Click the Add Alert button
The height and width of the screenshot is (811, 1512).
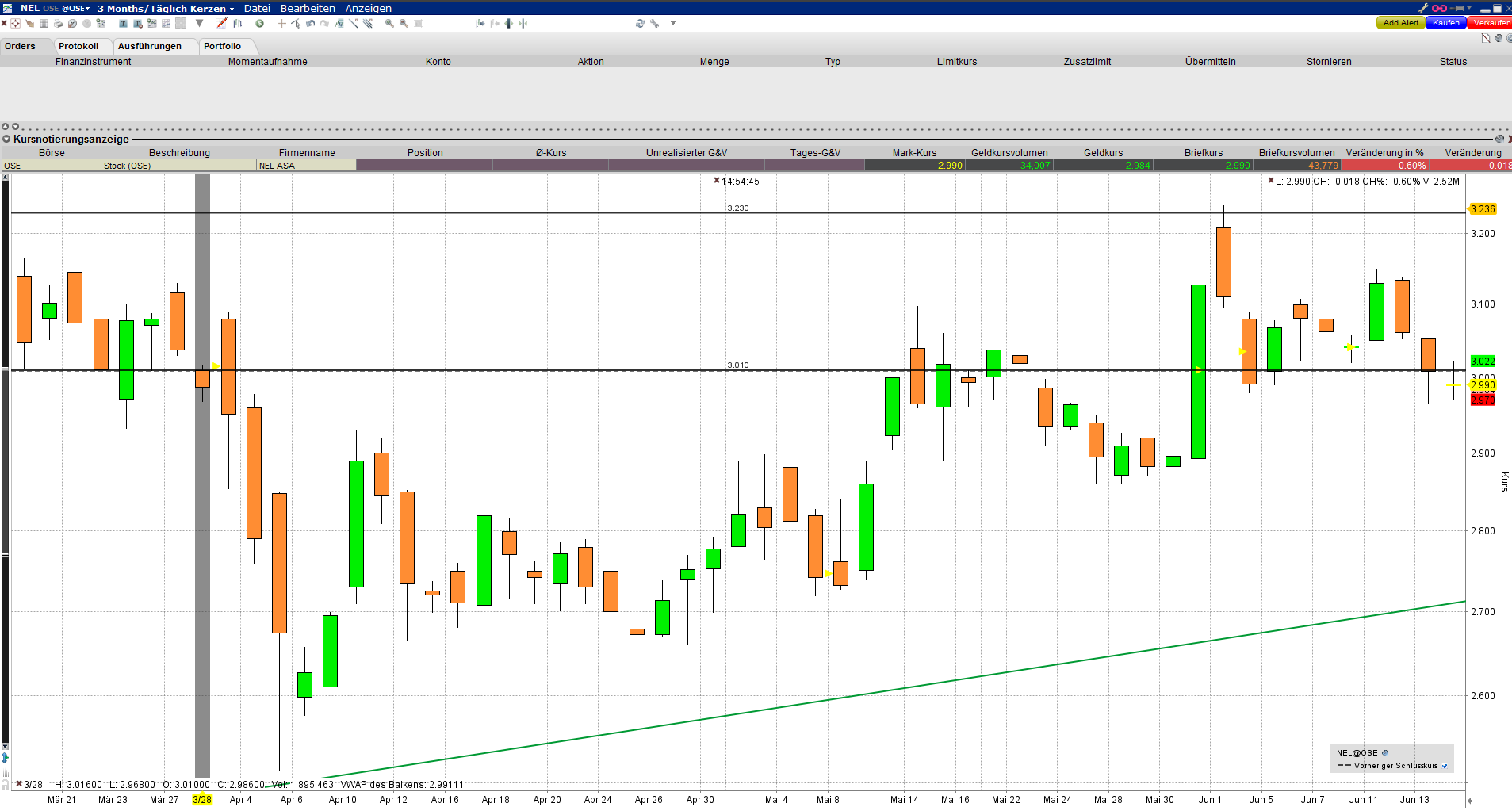pos(1400,23)
